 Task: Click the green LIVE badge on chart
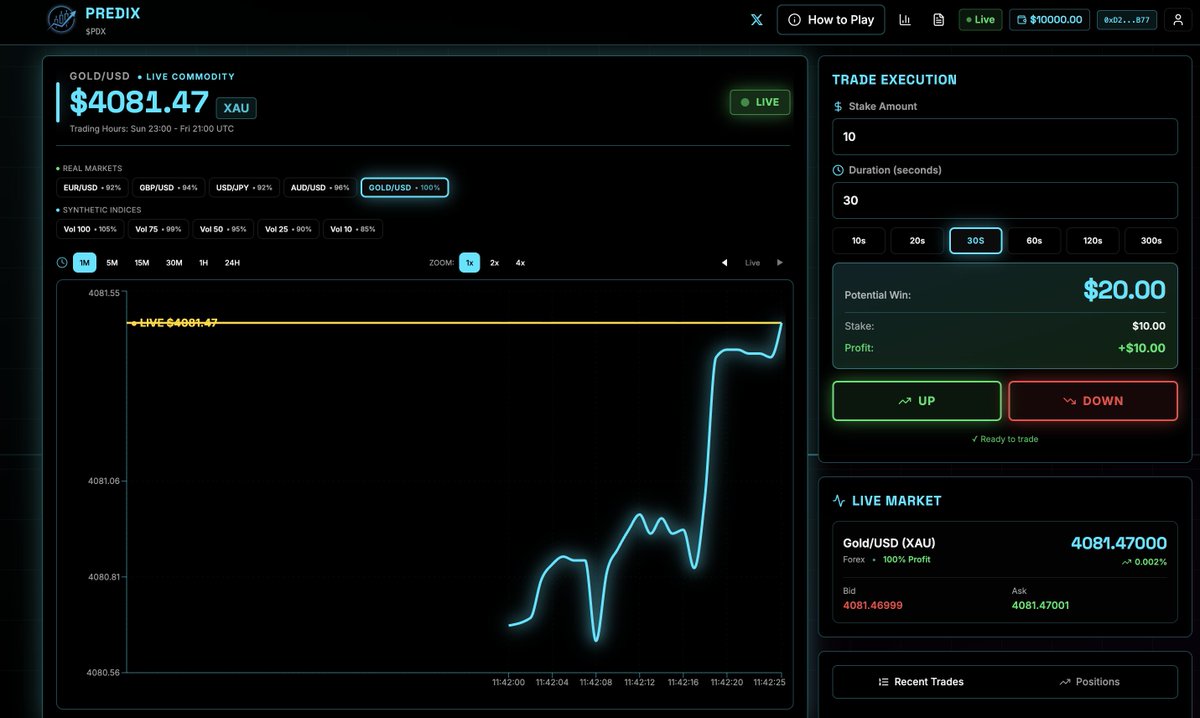(760, 102)
